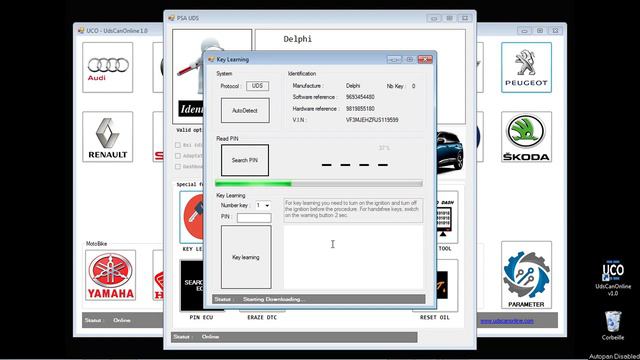The height and width of the screenshot is (360, 640).
Task: Click the Key Learning title bar icon
Action: 211,60
